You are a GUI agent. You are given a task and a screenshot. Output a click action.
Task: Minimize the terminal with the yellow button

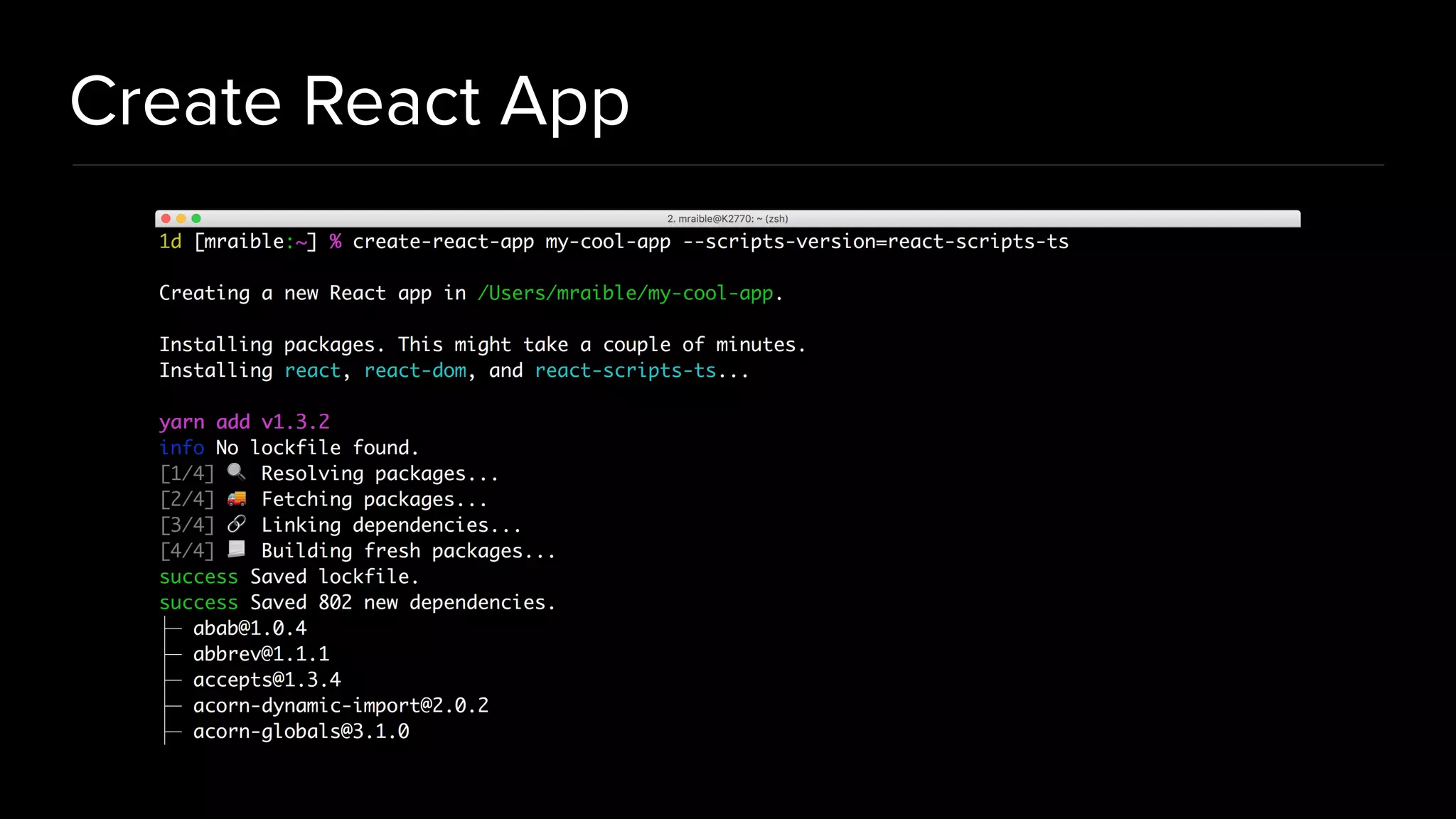(x=181, y=218)
